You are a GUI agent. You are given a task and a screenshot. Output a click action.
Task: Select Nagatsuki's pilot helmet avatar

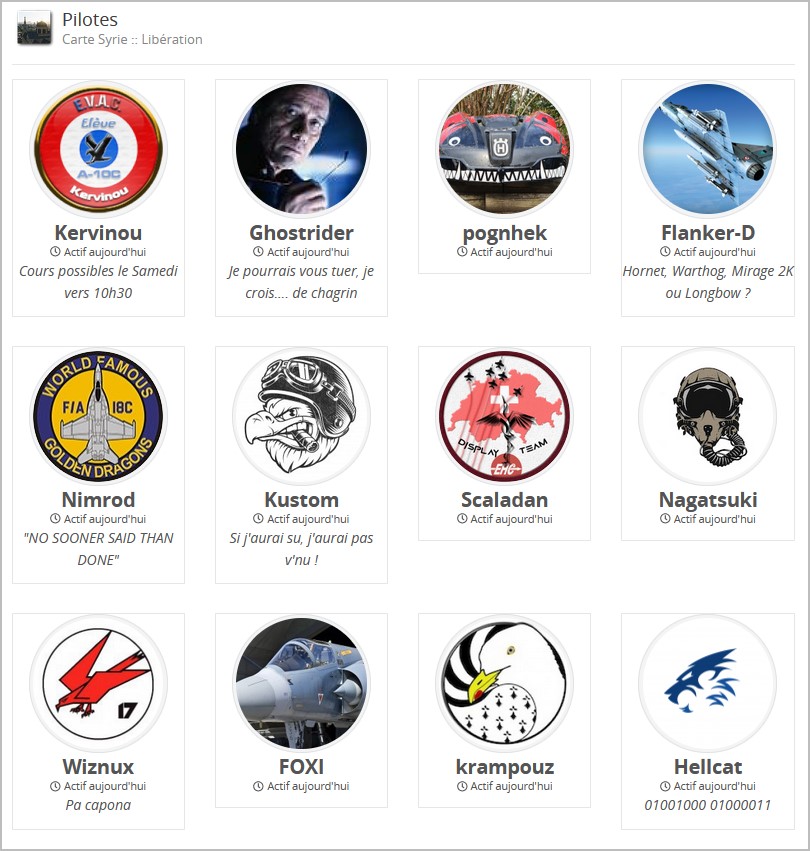[707, 416]
